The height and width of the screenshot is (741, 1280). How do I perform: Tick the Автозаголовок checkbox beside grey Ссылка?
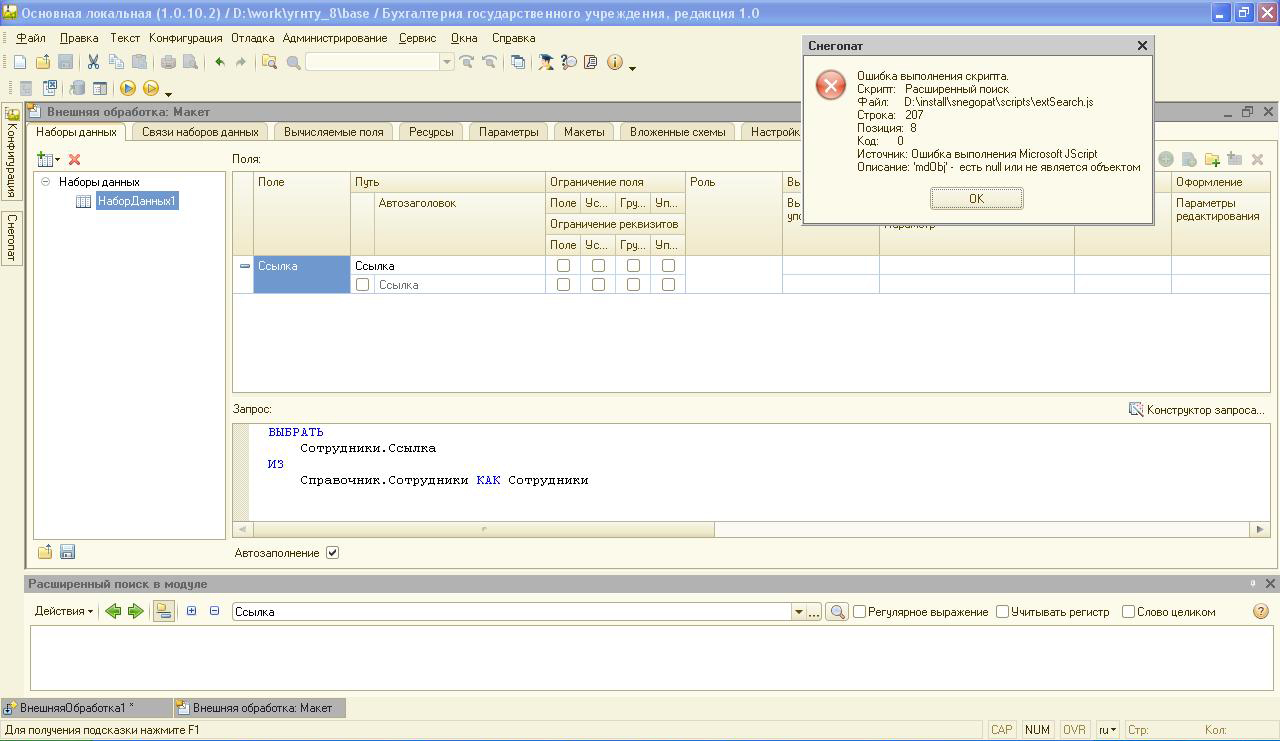pyautogui.click(x=362, y=285)
